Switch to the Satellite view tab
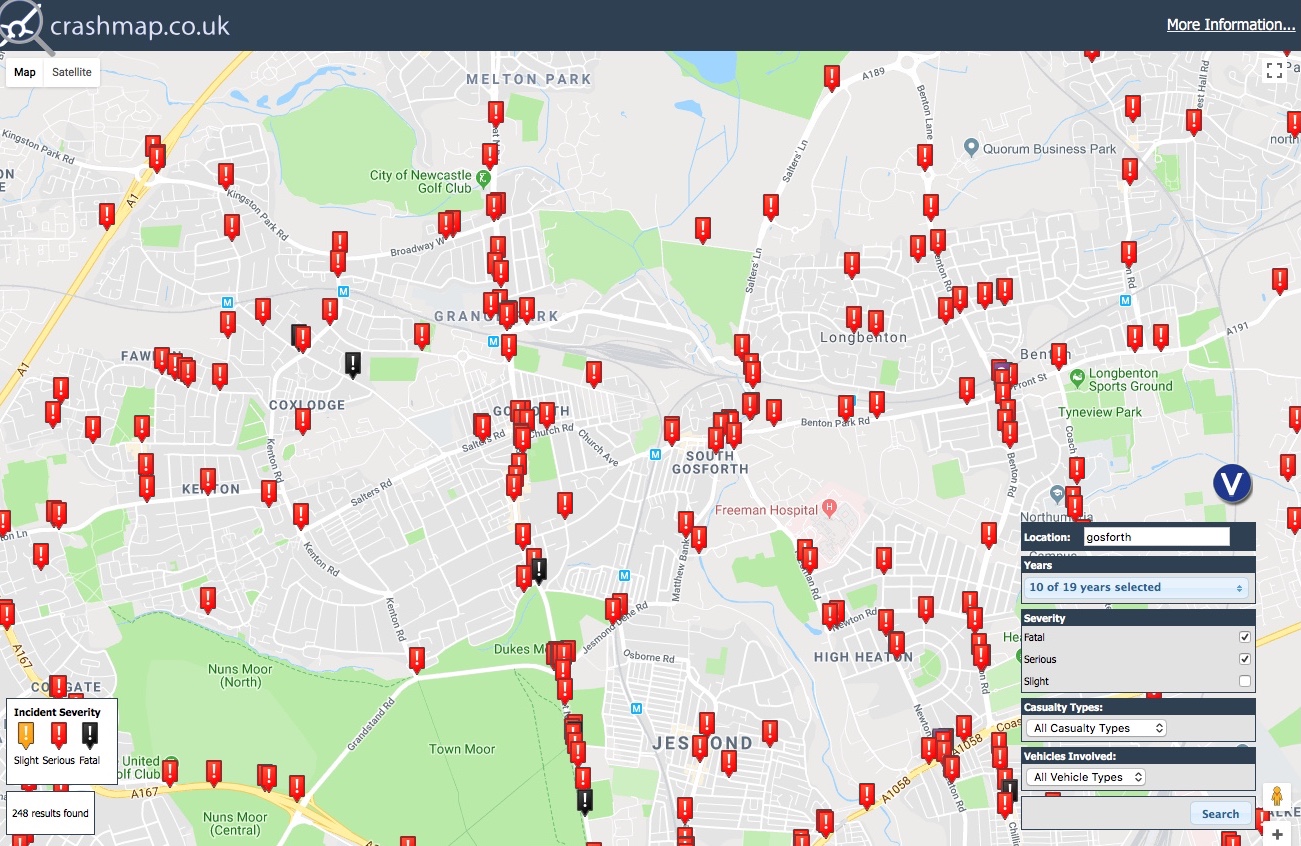The image size is (1301, 846). pos(72,72)
